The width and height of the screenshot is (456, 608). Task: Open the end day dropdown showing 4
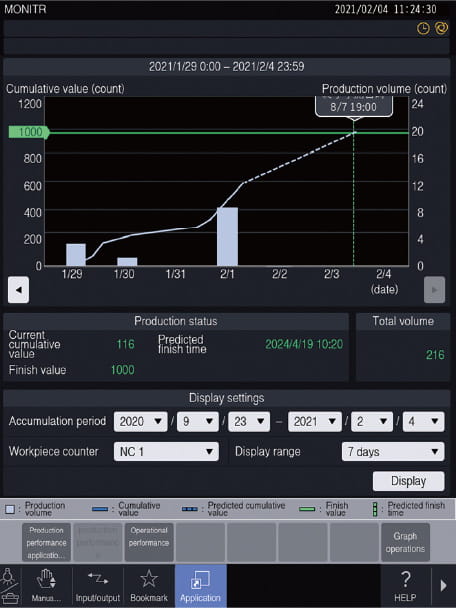pyautogui.click(x=423, y=421)
